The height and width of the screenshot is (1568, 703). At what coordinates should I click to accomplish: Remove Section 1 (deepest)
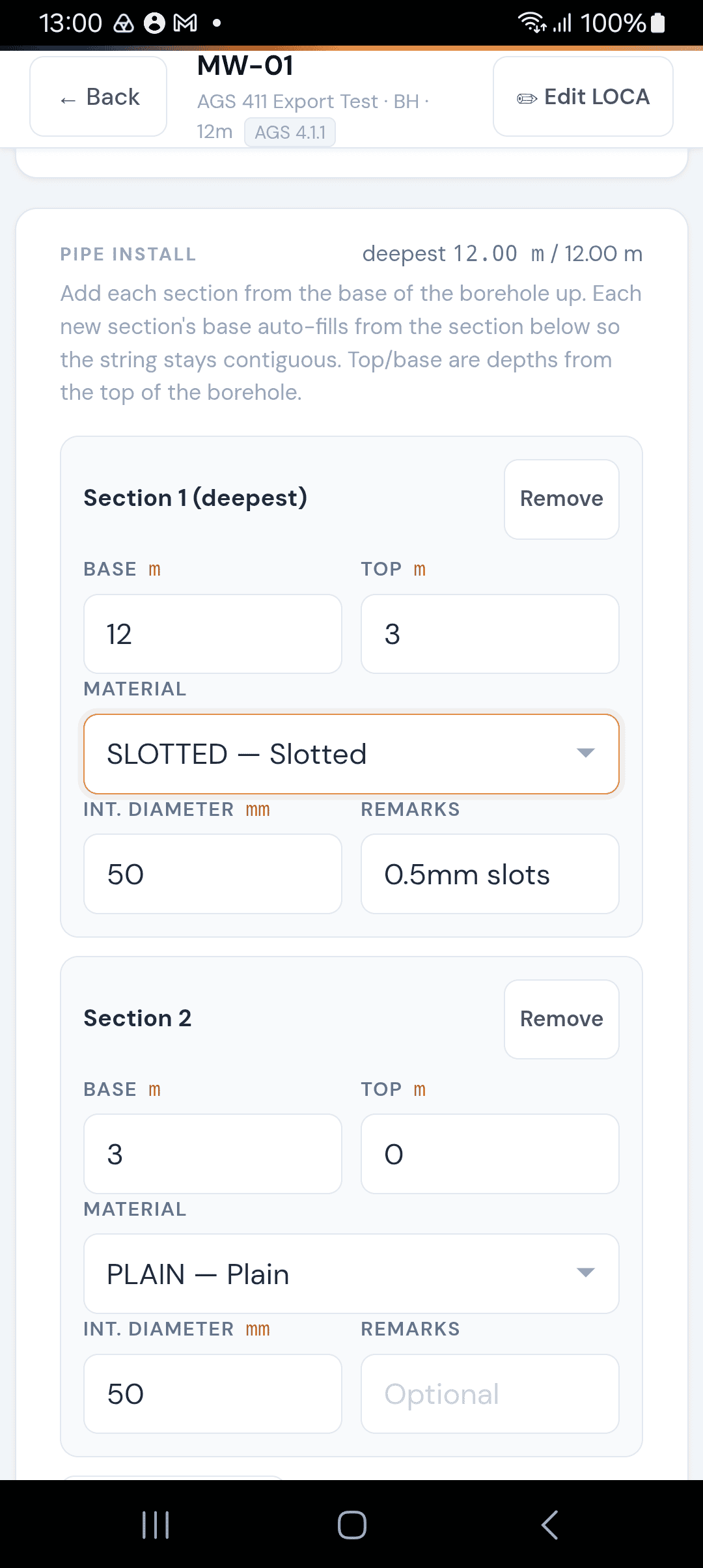[x=562, y=499]
